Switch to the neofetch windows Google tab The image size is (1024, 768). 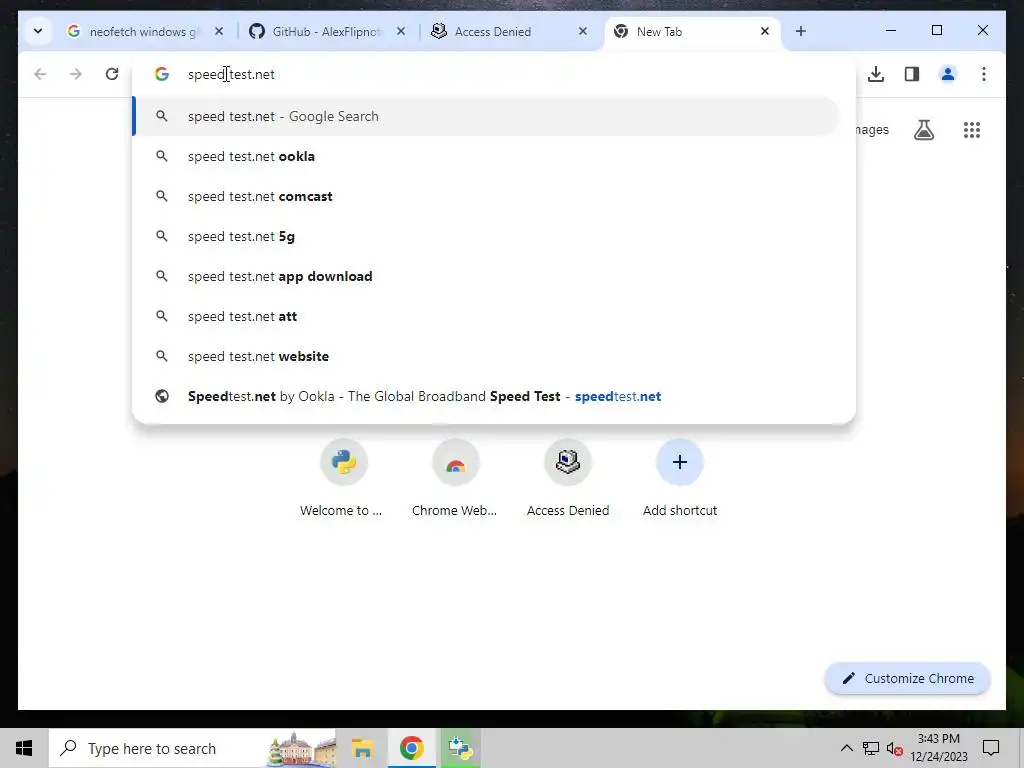point(146,31)
